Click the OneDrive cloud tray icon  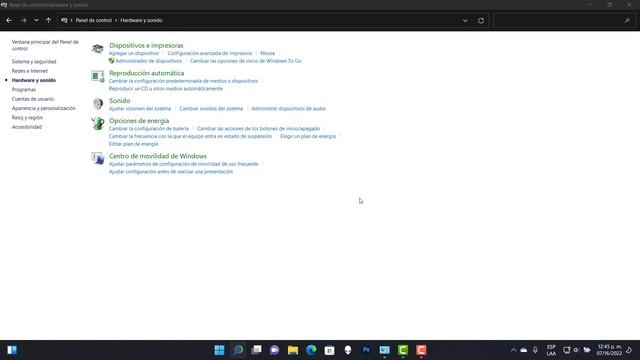pyautogui.click(x=524, y=350)
